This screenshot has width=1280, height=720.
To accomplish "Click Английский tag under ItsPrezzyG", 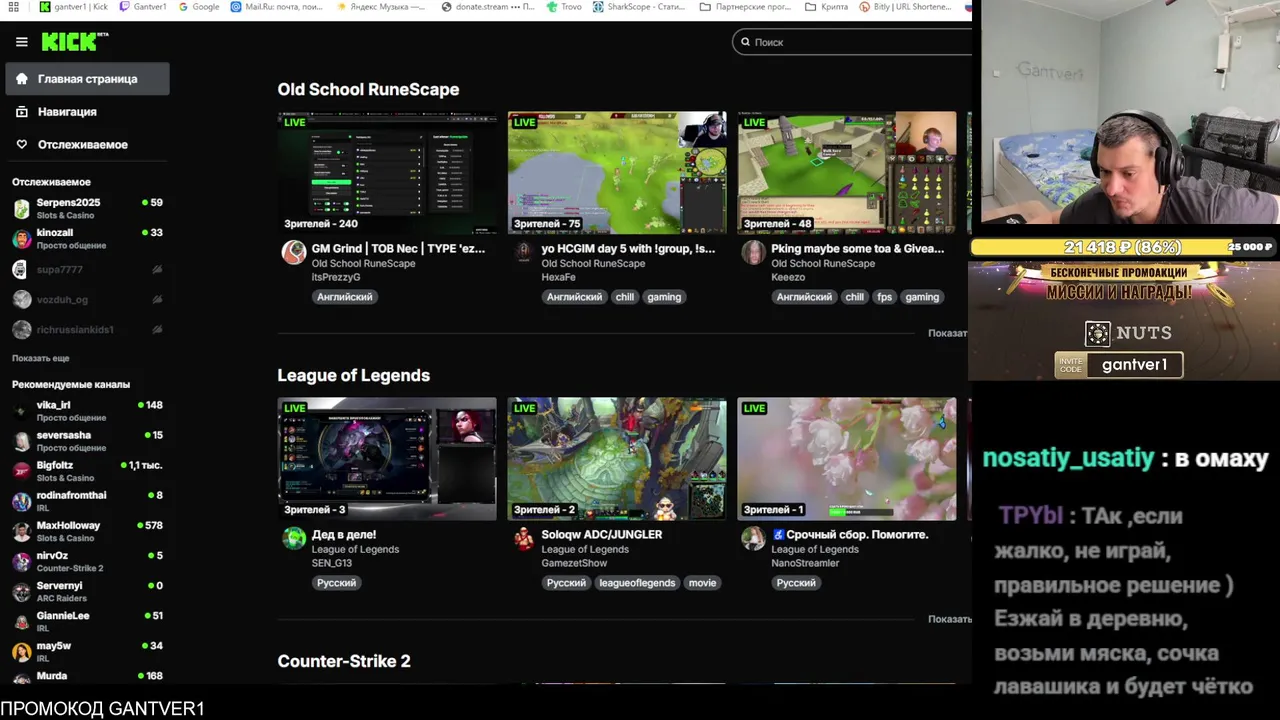I will point(344,297).
